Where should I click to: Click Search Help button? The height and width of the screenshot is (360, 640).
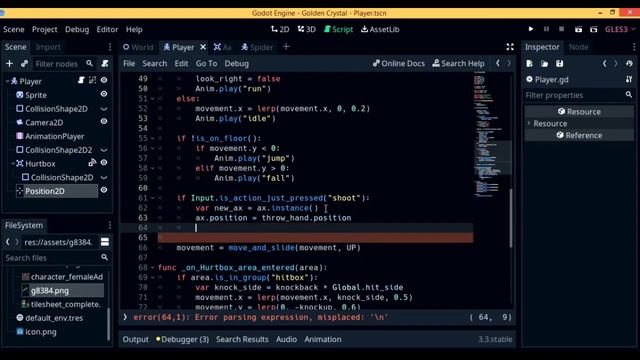[458, 63]
